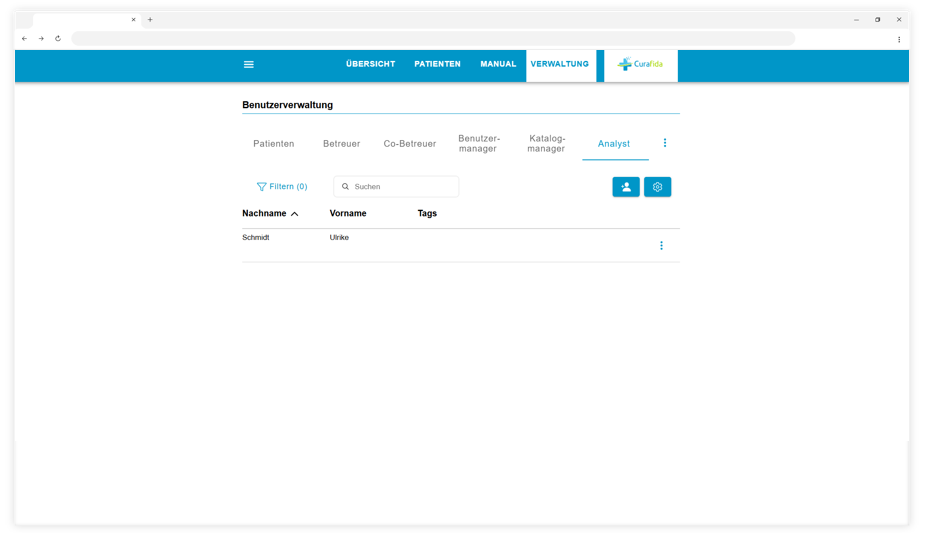Click the browser address bar
Screen dimensions: 942x533
click(433, 38)
